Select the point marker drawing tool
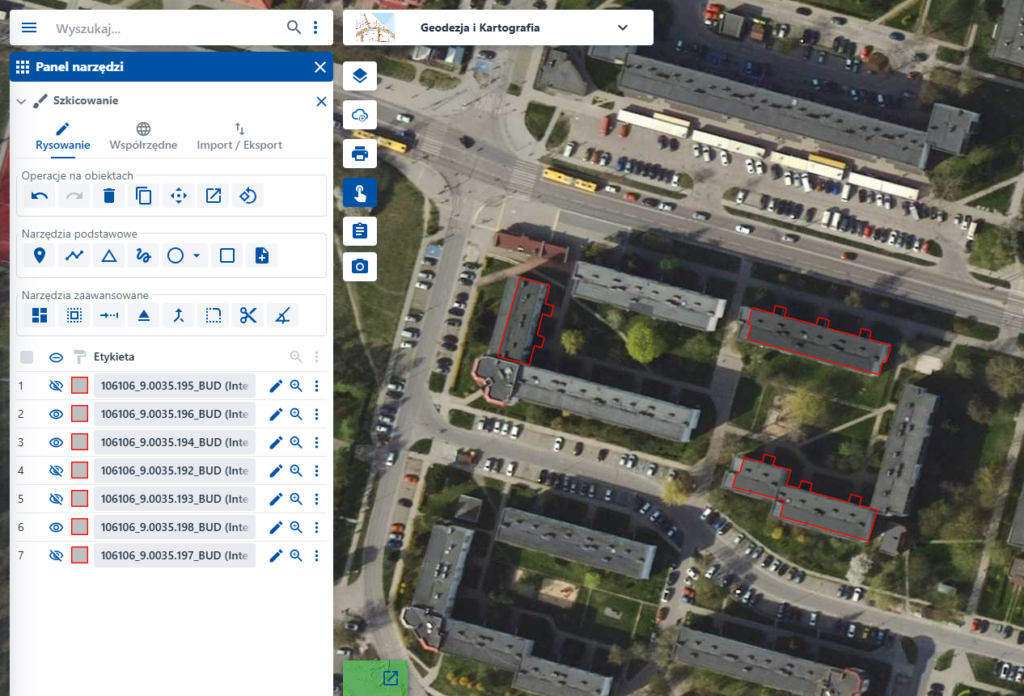This screenshot has width=1024, height=696. click(x=39, y=255)
